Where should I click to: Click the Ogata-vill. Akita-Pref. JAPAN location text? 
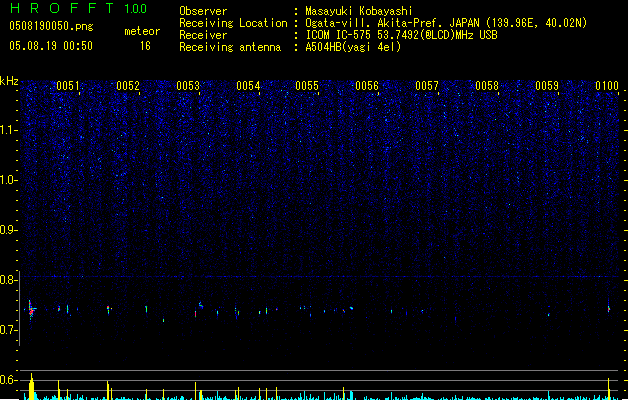coord(446,23)
